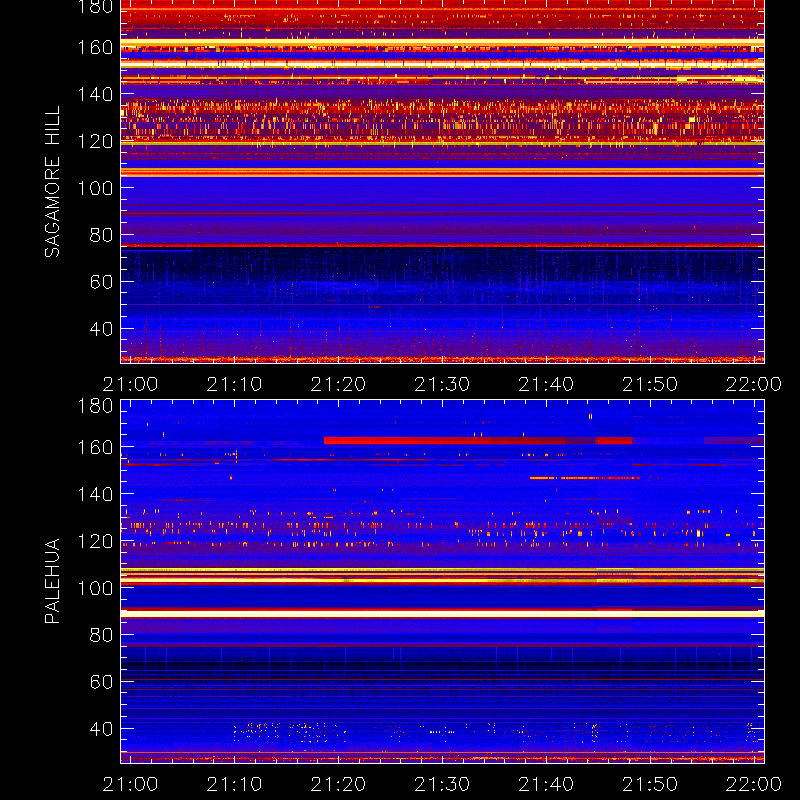Click the 140 tick label on Sagamore Hill axis
The width and height of the screenshot is (800, 800).
[x=95, y=94]
